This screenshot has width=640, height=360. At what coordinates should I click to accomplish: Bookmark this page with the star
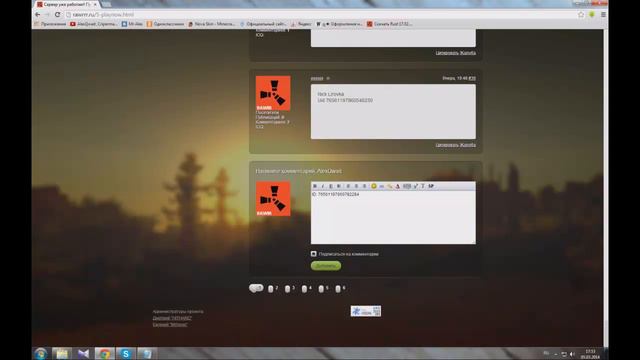click(581, 14)
